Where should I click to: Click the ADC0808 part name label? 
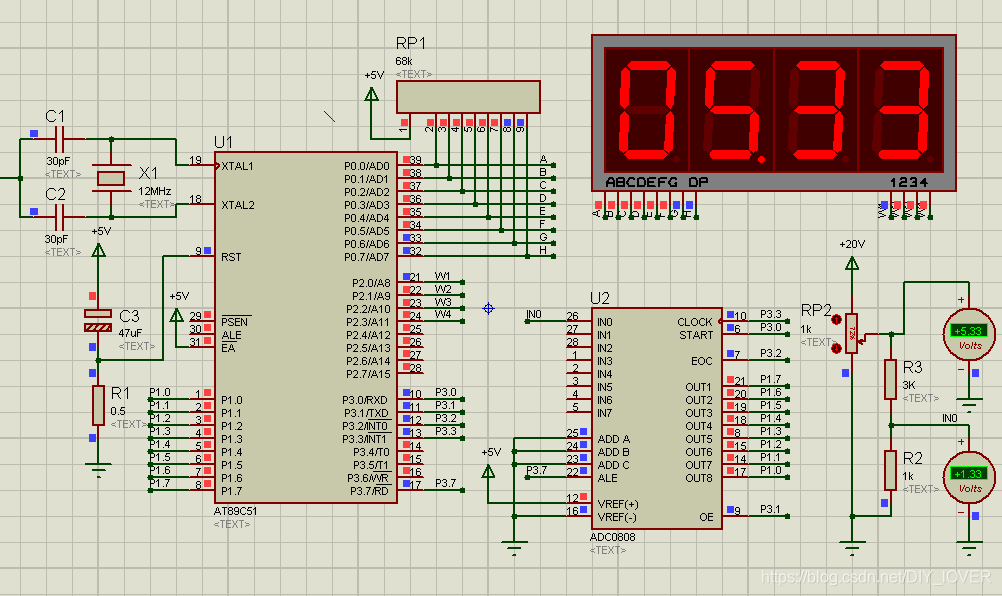[x=612, y=537]
